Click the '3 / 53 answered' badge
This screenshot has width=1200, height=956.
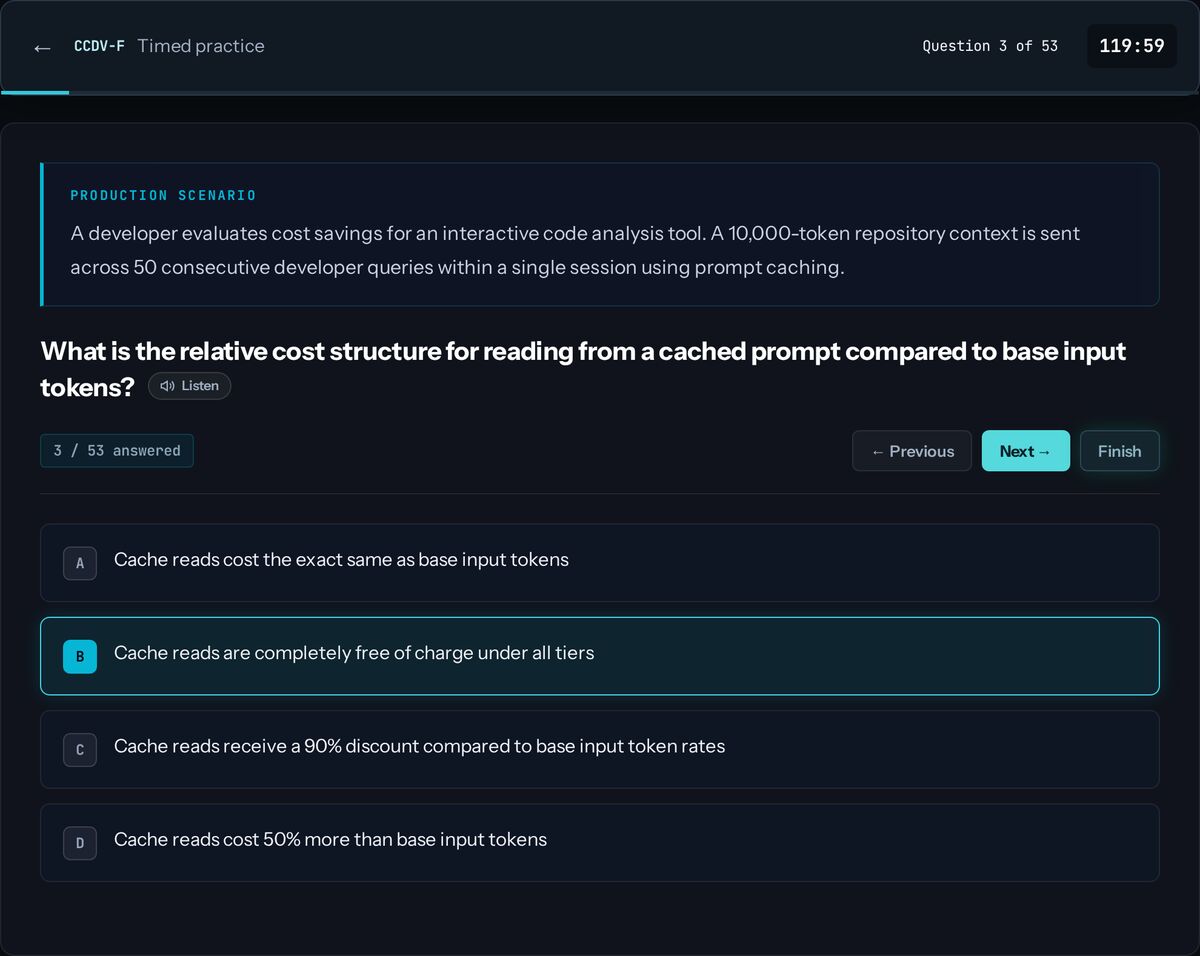pos(117,451)
